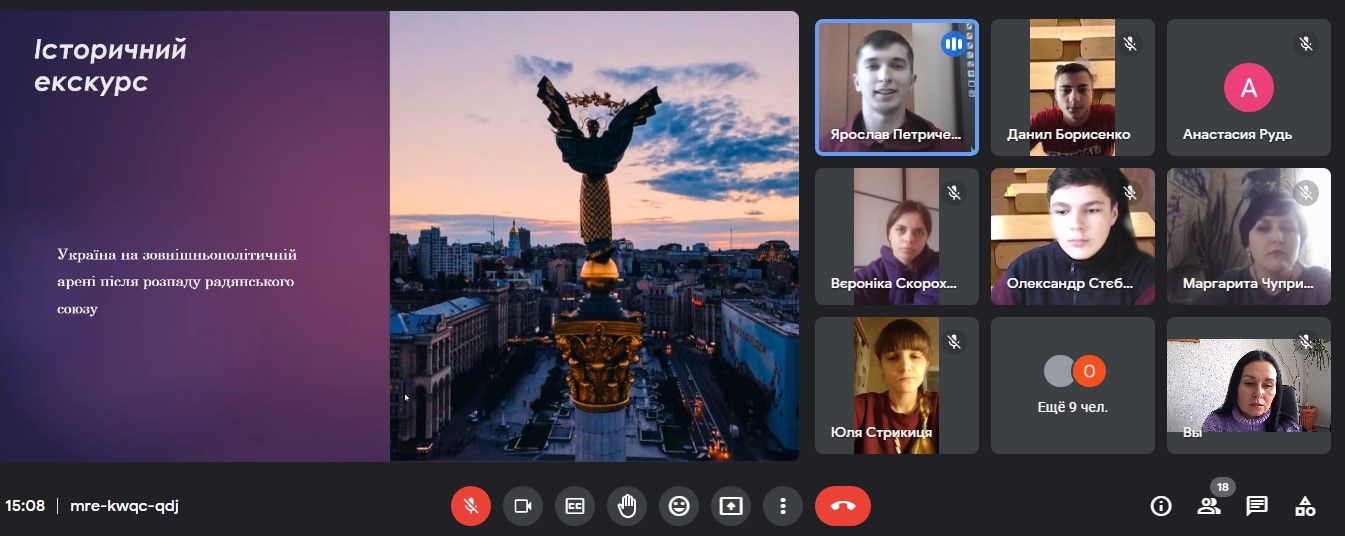Click the presented slide Історичний екскурс
This screenshot has width=1345, height=536.
398,236
